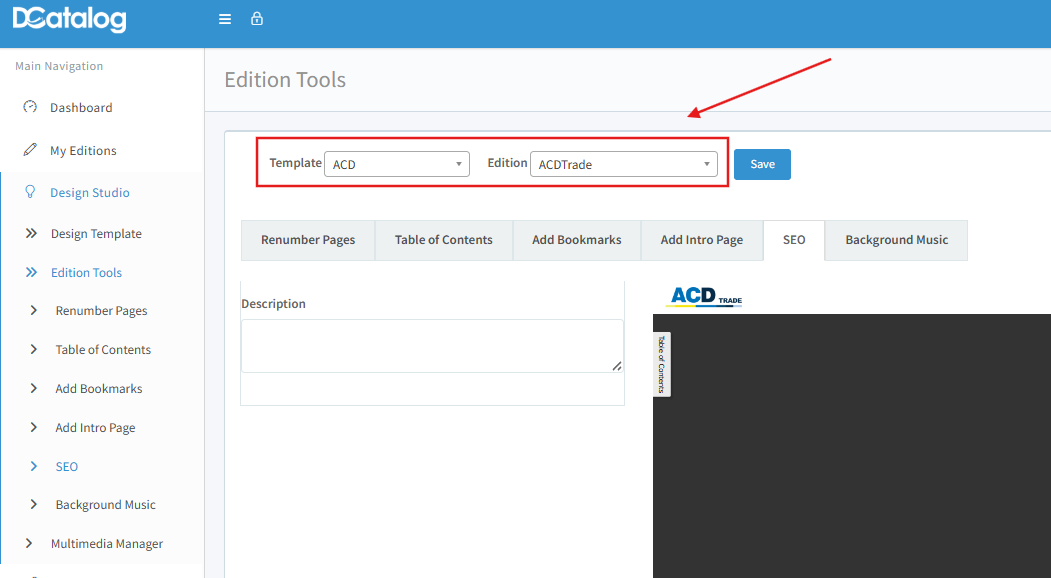
Task: Click vertical Table of Contents preview tab
Action: (x=661, y=364)
